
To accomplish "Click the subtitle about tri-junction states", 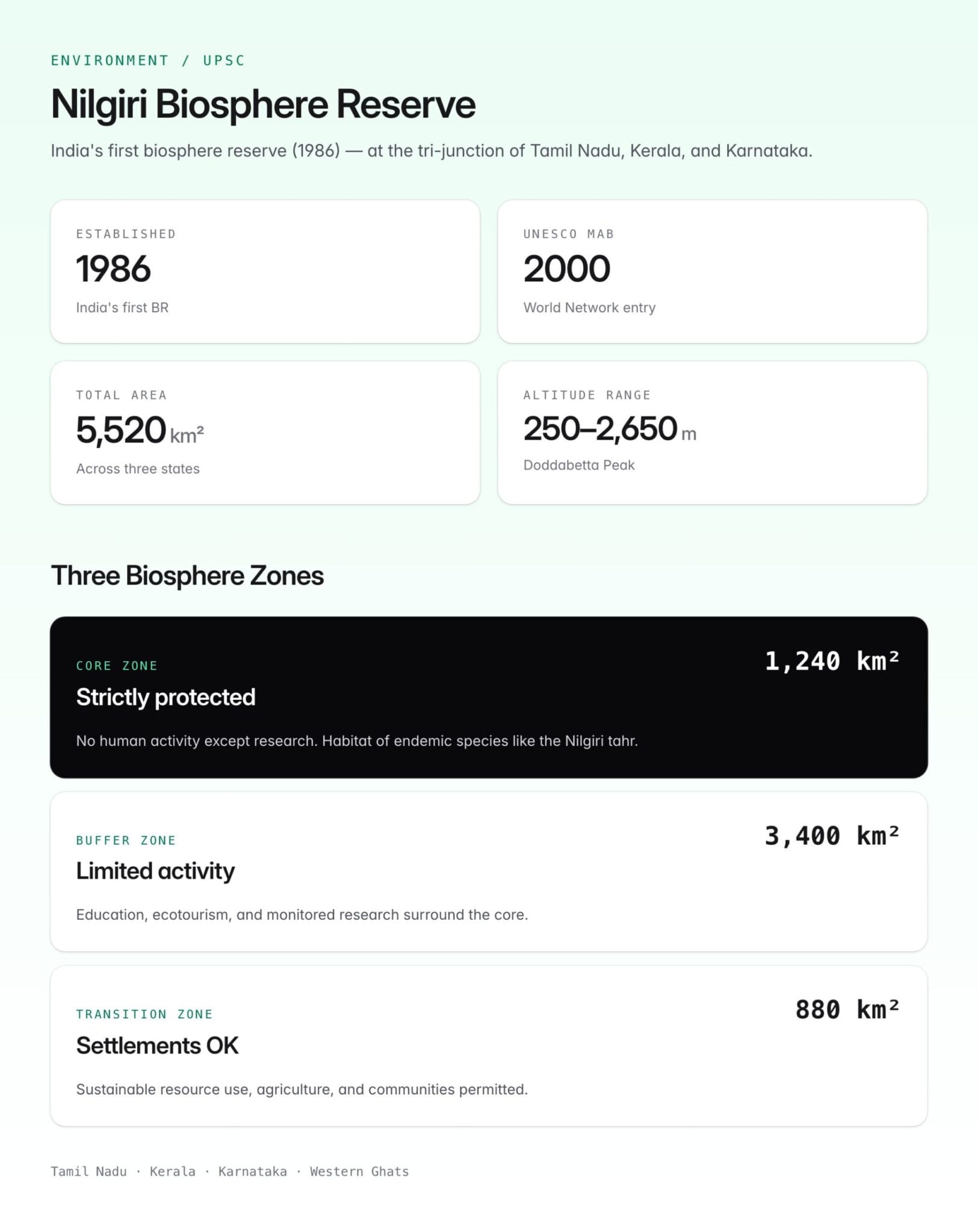I will (432, 150).
